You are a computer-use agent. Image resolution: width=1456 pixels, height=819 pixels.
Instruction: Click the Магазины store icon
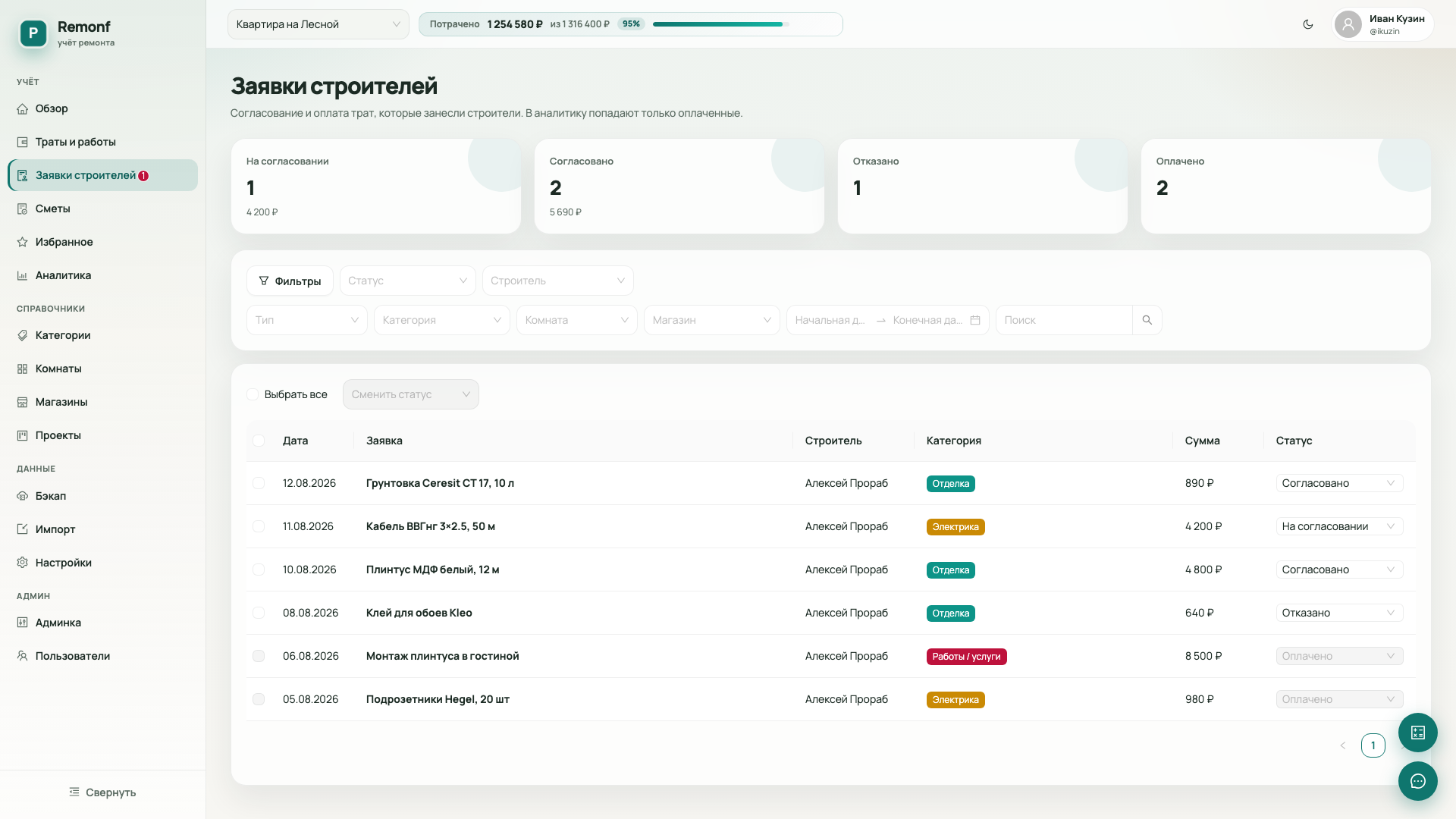(23, 402)
